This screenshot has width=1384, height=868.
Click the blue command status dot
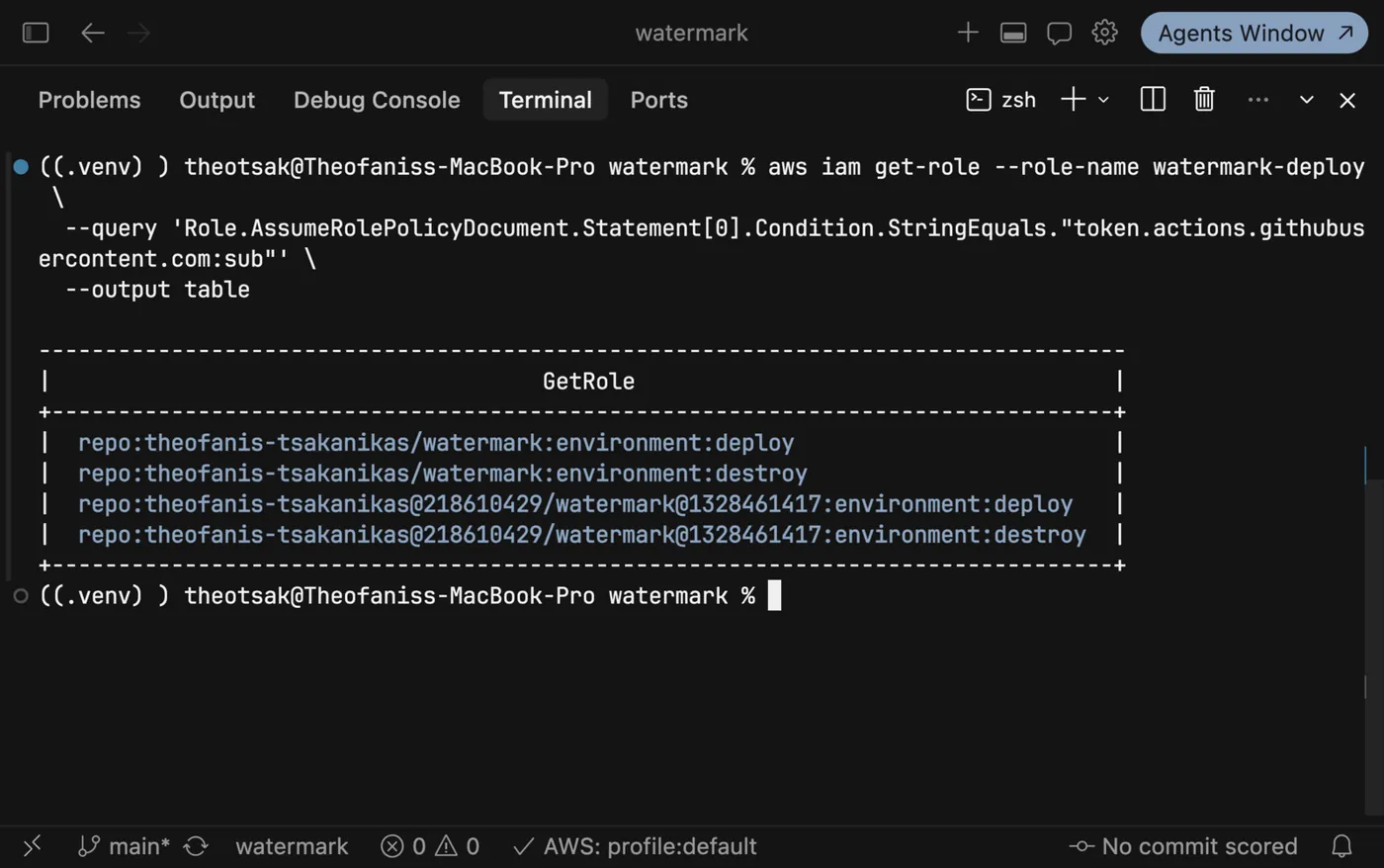(21, 166)
